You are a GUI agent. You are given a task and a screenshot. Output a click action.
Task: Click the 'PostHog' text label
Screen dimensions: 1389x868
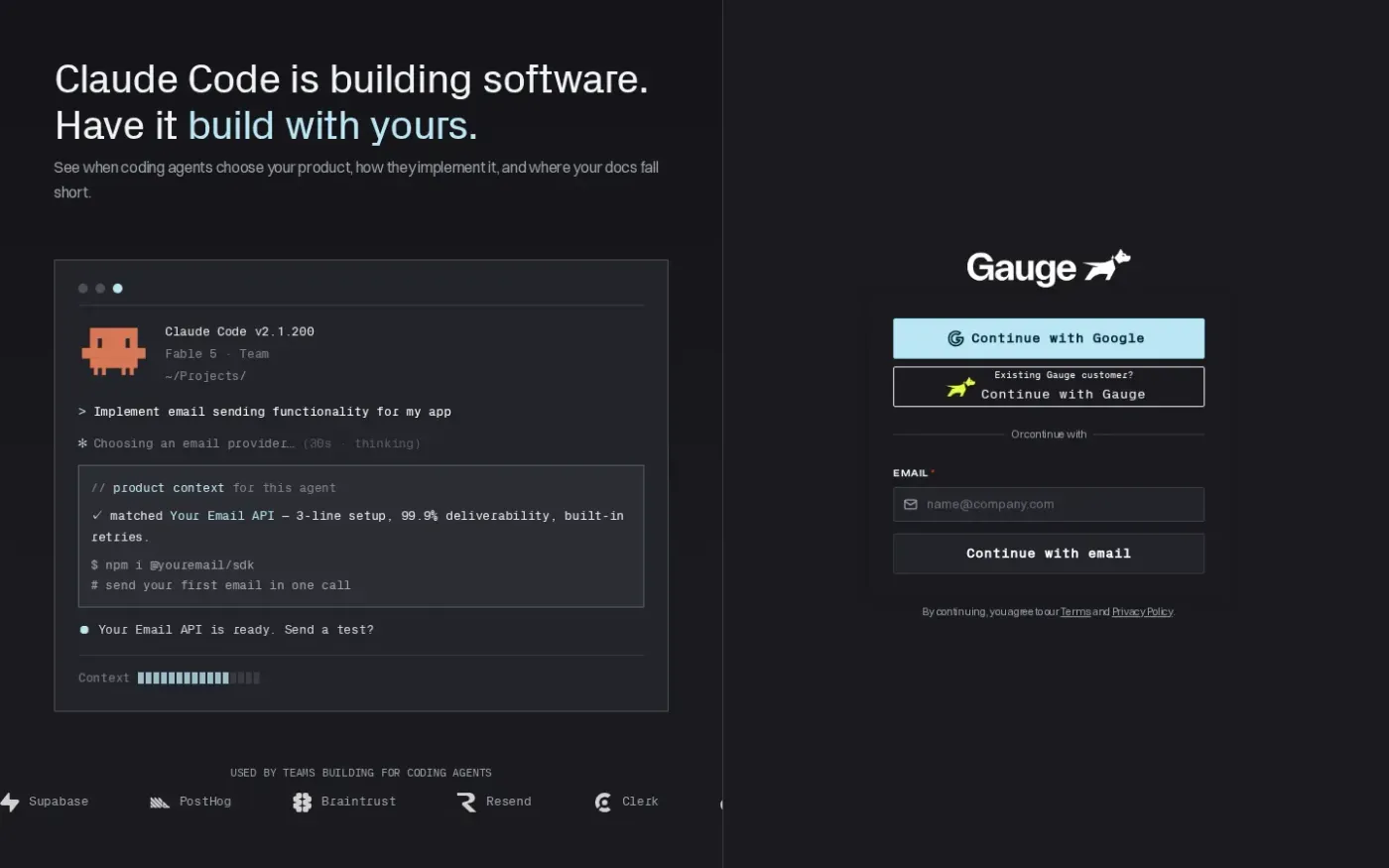(x=205, y=802)
